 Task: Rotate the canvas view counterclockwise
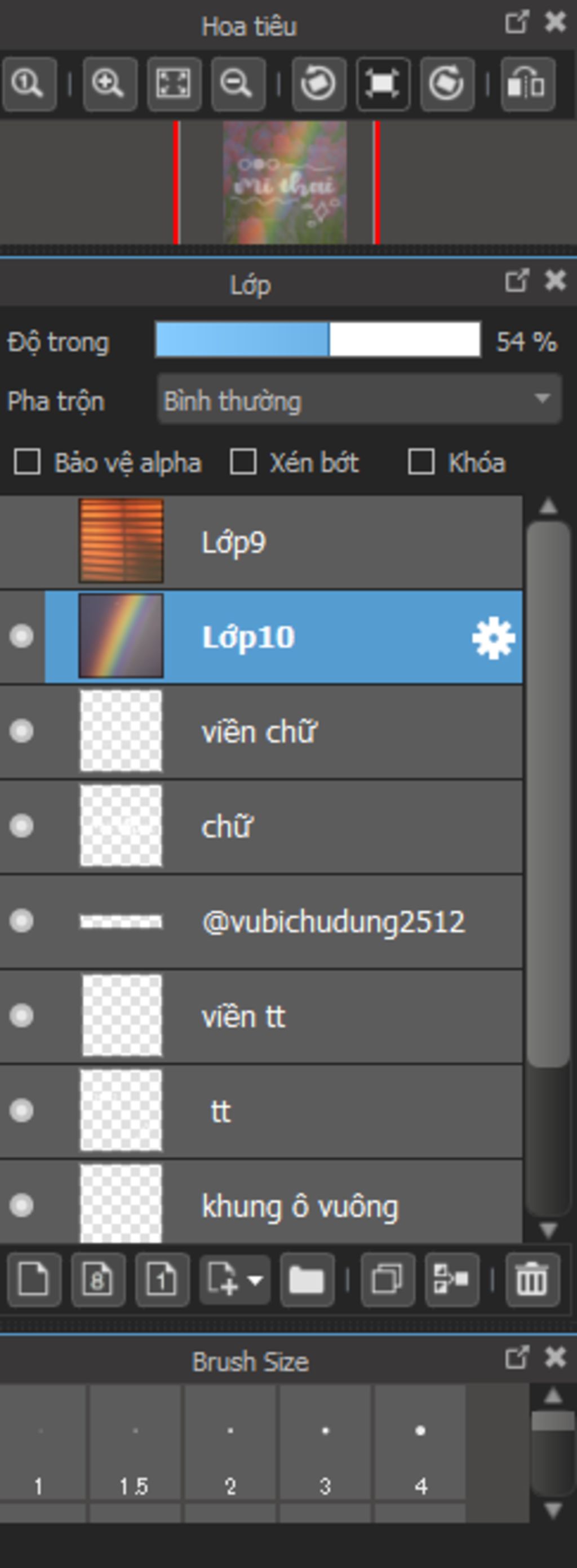319,83
